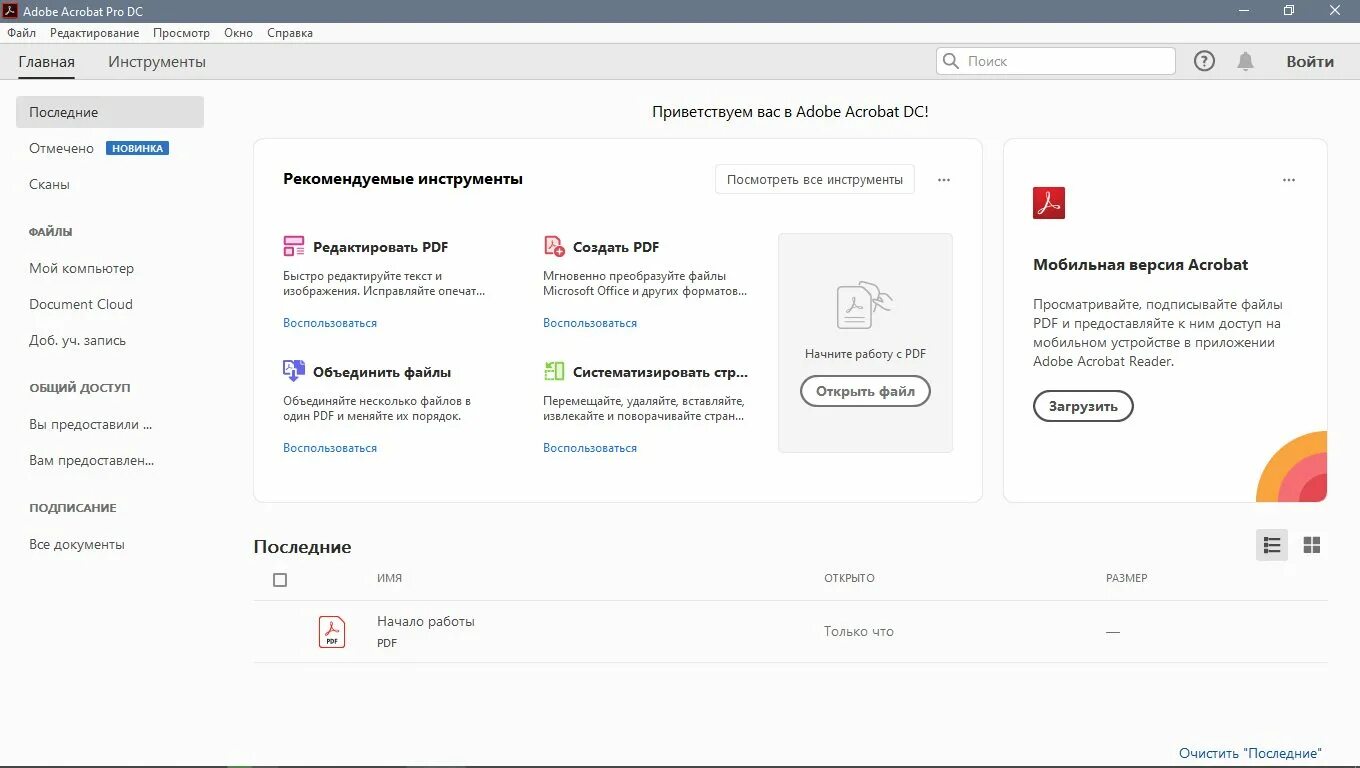Click the PDF file icon for Начало работы
Viewport: 1360px width, 768px height.
tap(332, 632)
